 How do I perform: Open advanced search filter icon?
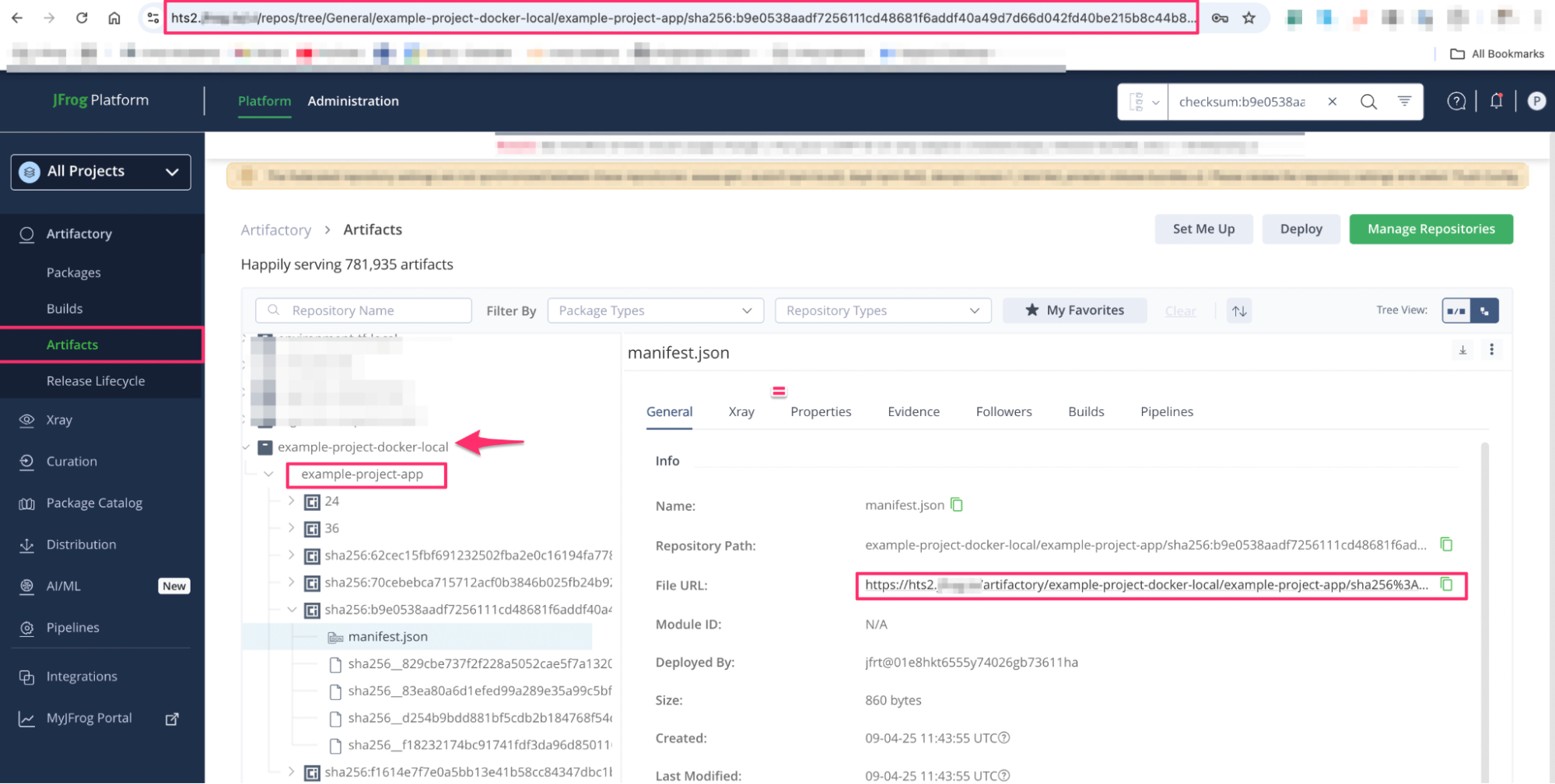1404,101
